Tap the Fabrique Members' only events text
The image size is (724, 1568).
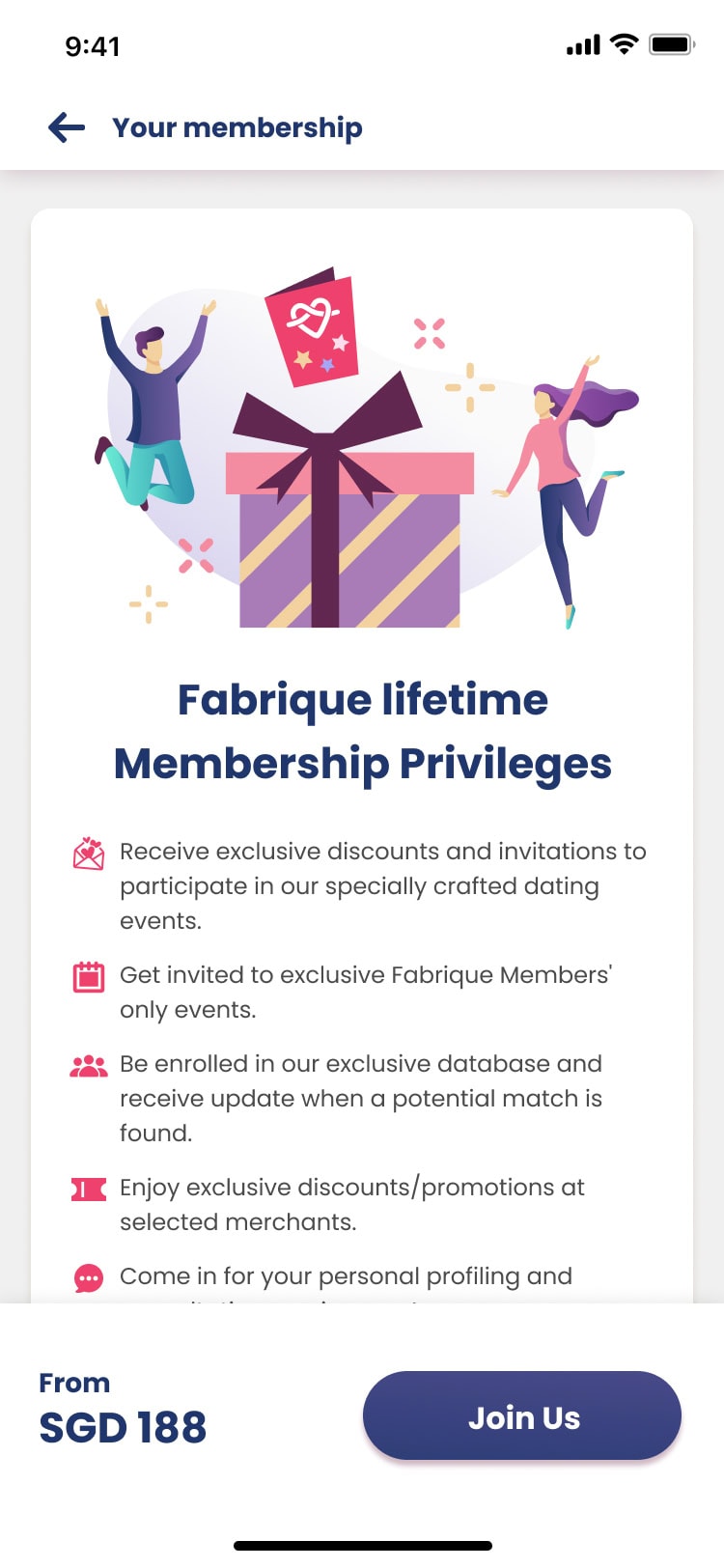point(365,992)
